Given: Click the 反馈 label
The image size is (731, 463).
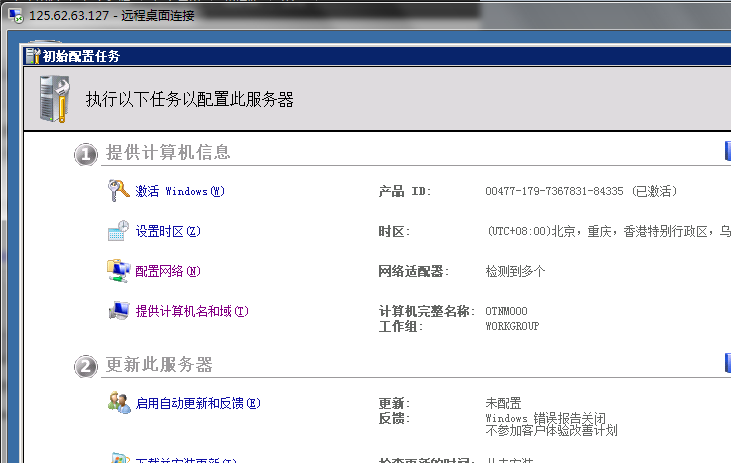Looking at the screenshot, I should 394,418.
